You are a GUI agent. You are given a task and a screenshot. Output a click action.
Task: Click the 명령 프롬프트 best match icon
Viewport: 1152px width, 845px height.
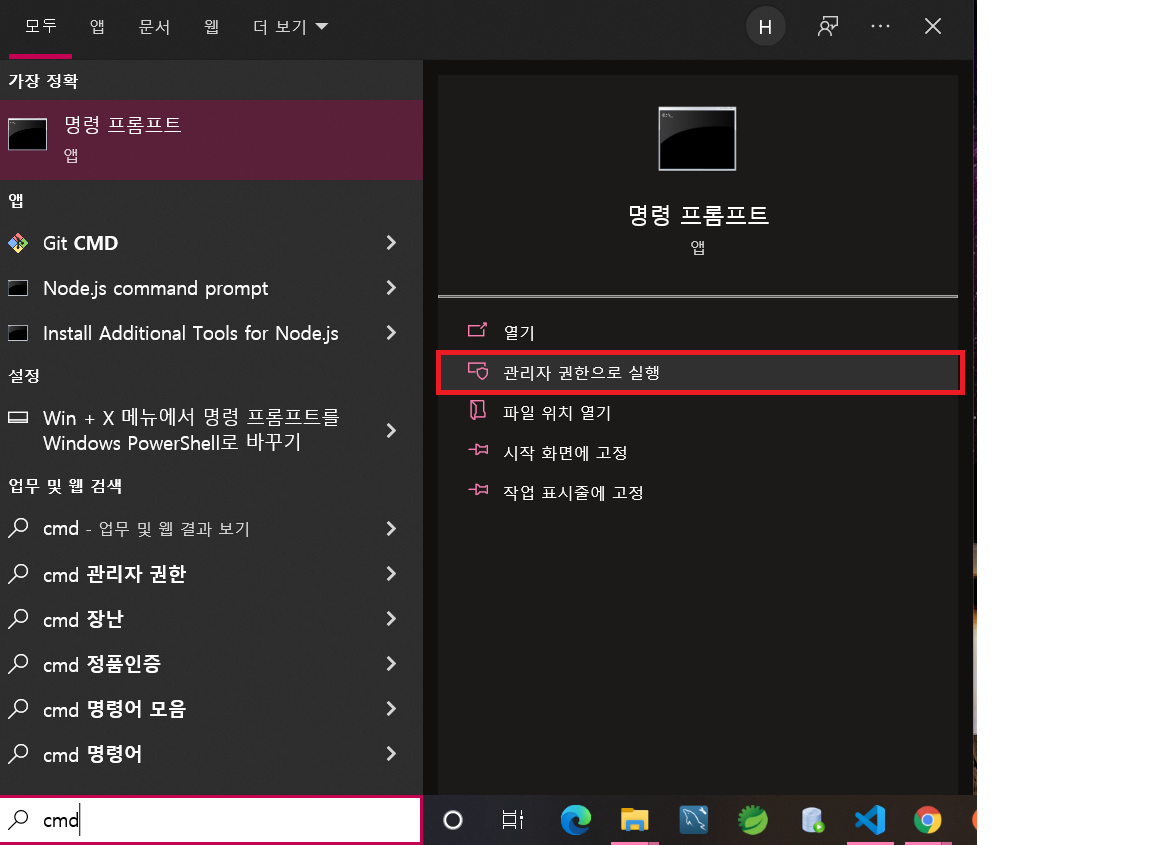pyautogui.click(x=27, y=134)
